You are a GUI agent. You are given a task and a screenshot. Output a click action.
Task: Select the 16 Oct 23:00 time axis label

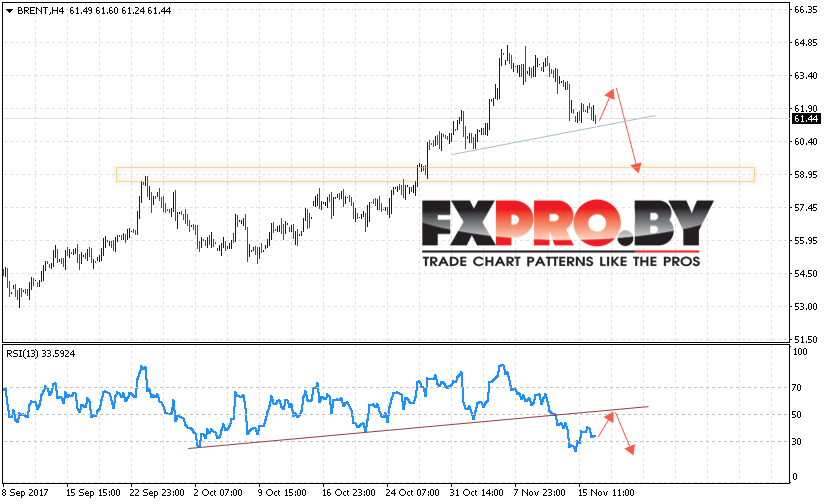click(348, 493)
